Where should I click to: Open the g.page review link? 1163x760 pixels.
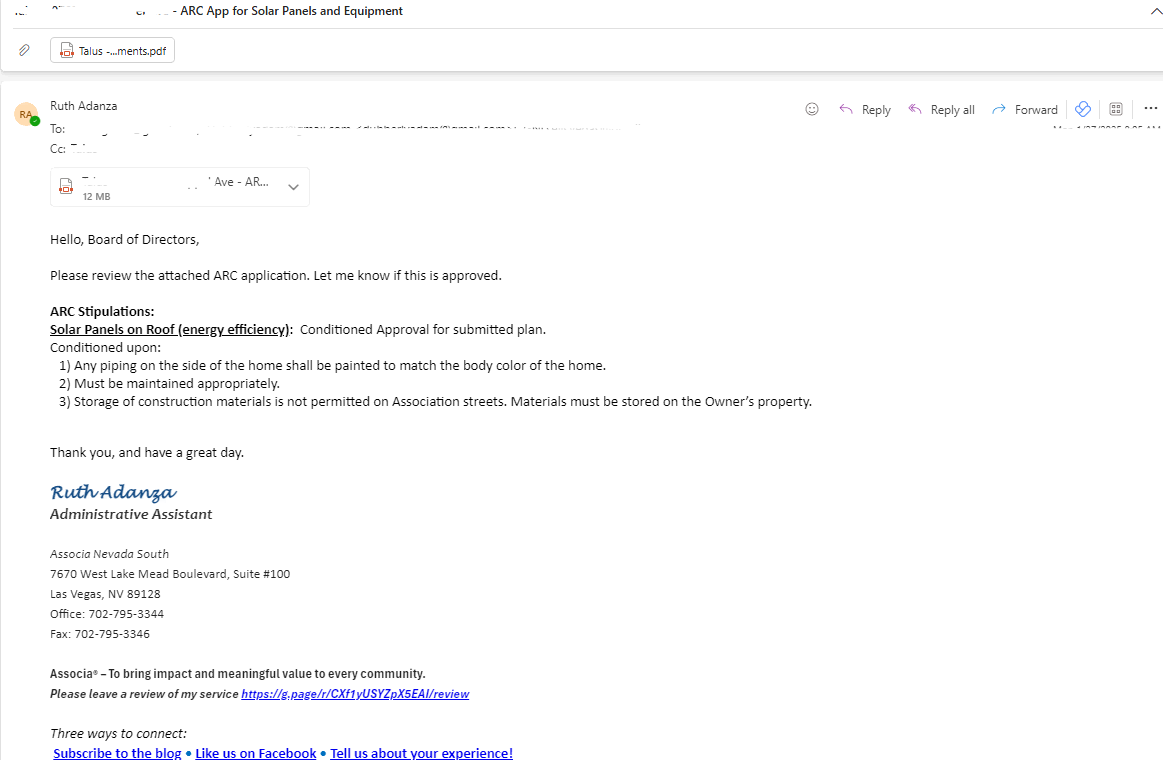click(x=355, y=694)
